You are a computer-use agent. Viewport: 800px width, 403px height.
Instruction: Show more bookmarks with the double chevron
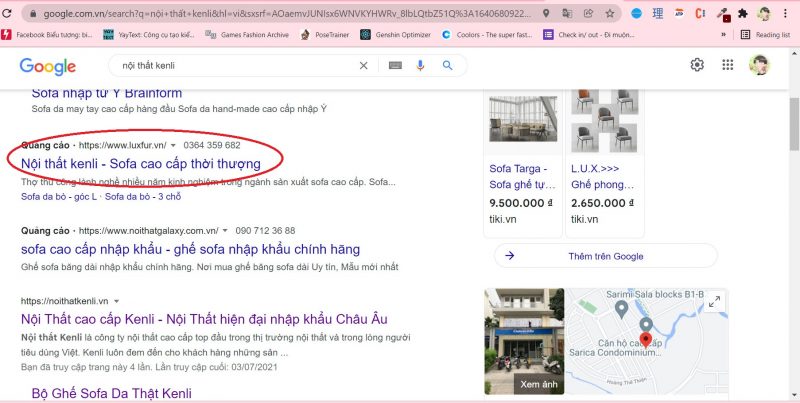coord(723,35)
